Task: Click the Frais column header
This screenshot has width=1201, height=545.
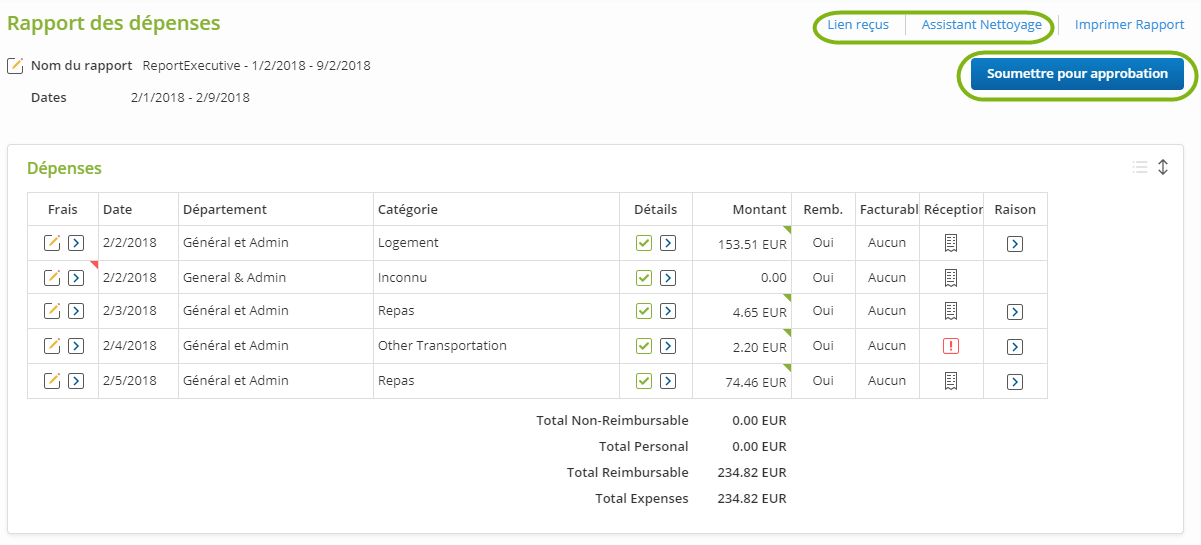Action: 63,210
